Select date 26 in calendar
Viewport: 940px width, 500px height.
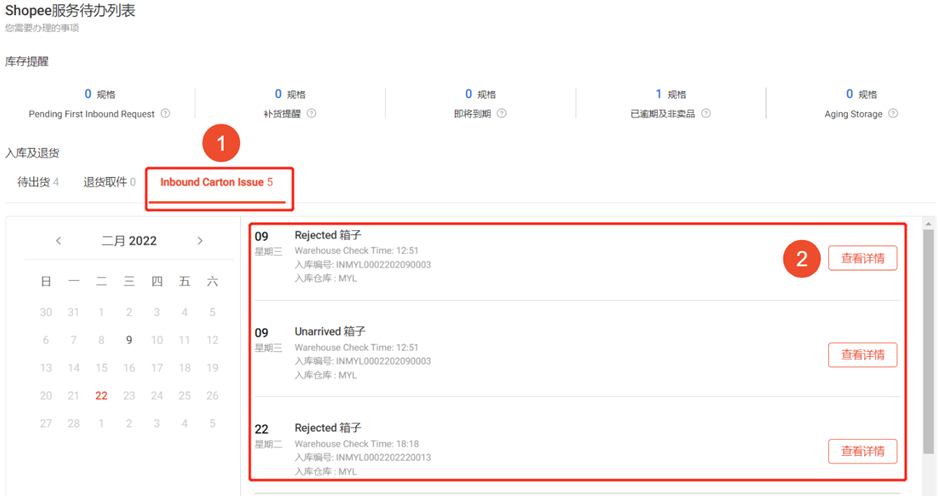pyautogui.click(x=212, y=396)
